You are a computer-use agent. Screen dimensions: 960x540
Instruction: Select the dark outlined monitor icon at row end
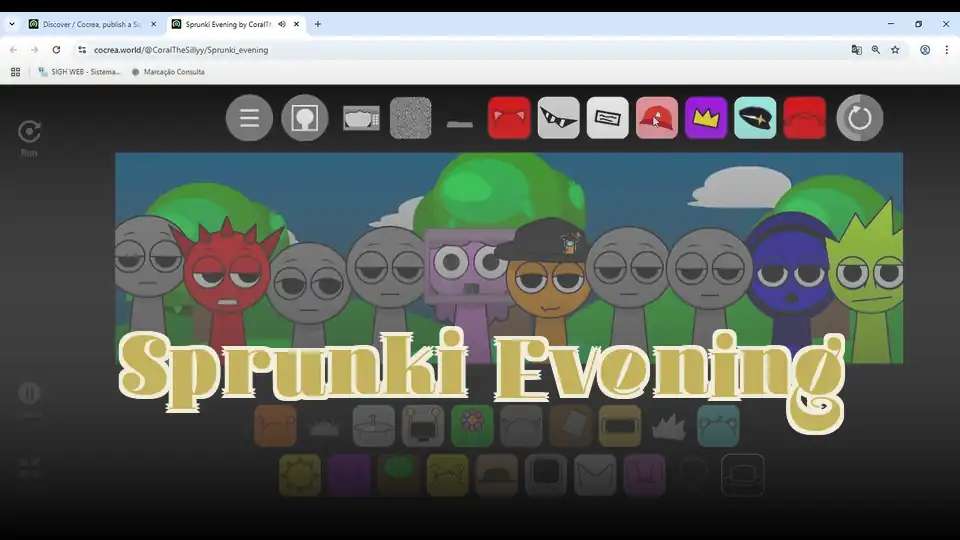[x=743, y=474]
